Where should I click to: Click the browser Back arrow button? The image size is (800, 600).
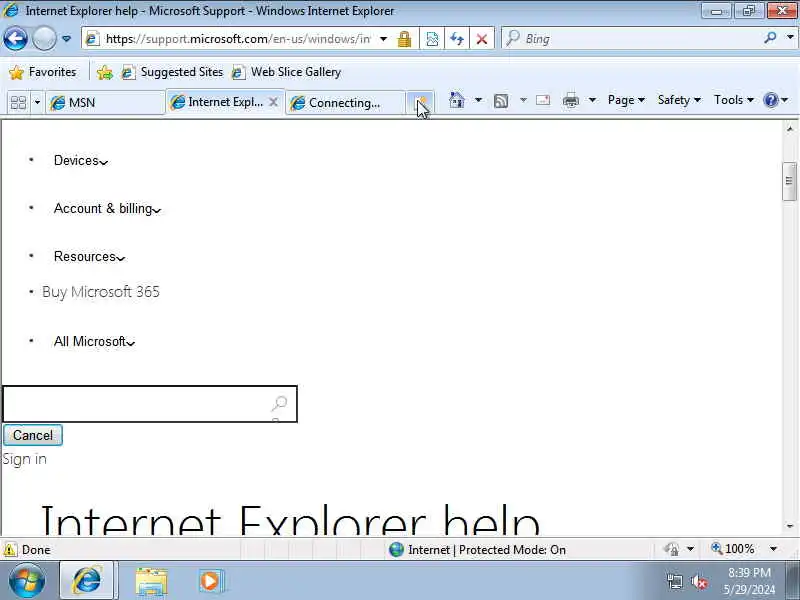pyautogui.click(x=15, y=38)
